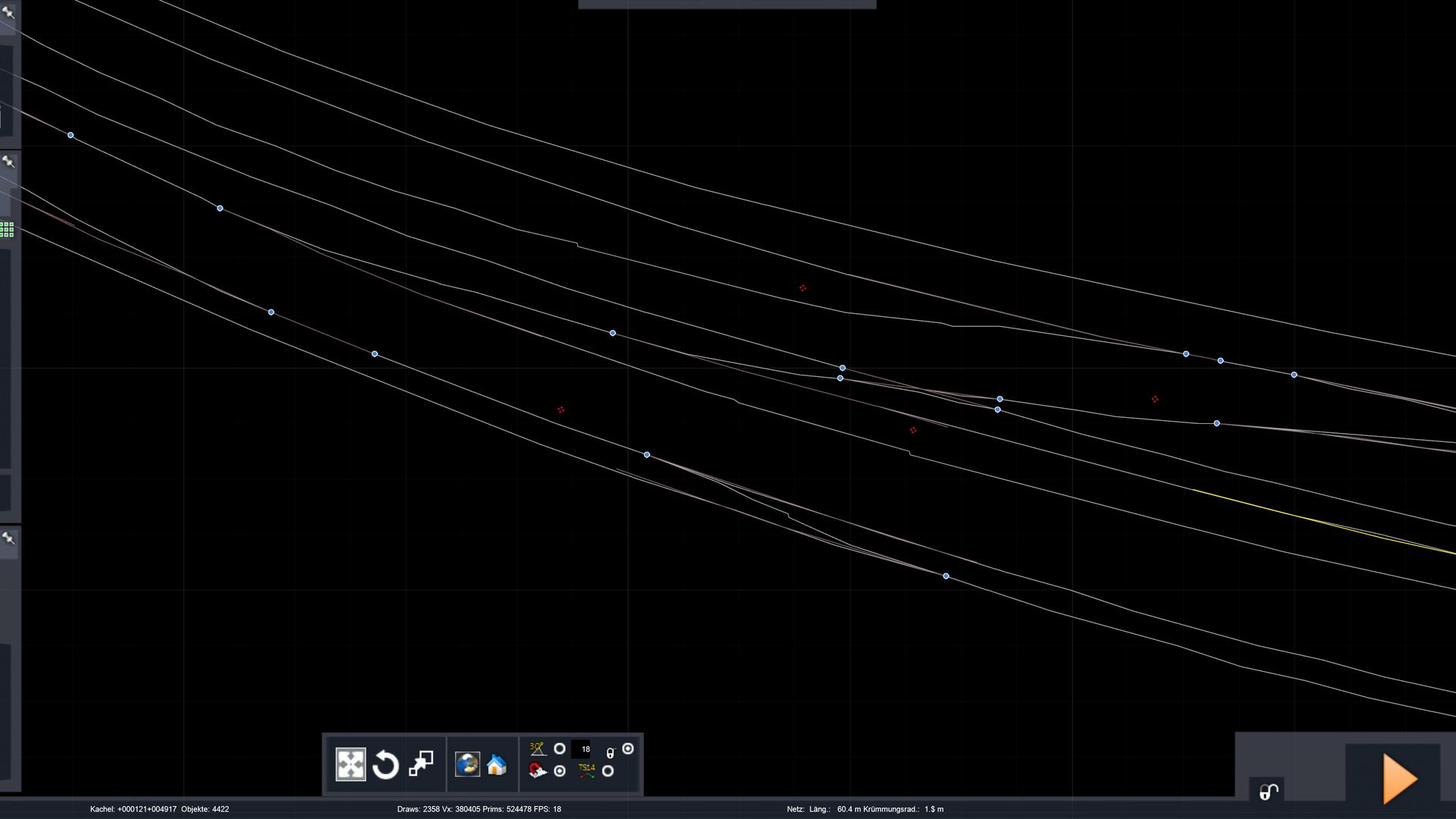This screenshot has width=1456, height=819.
Task: Click the mouse-lock icon in bottom toolbar
Action: tap(610, 753)
